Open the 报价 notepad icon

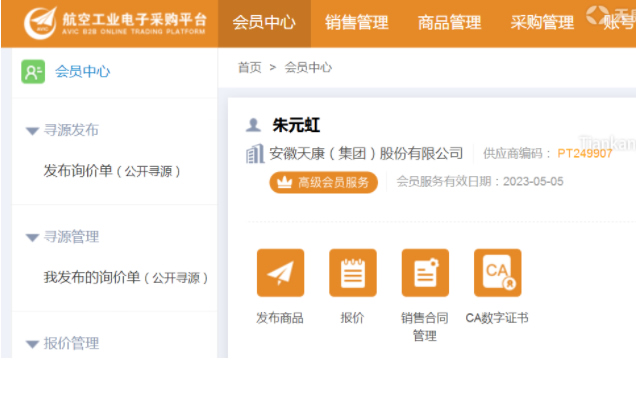click(352, 273)
